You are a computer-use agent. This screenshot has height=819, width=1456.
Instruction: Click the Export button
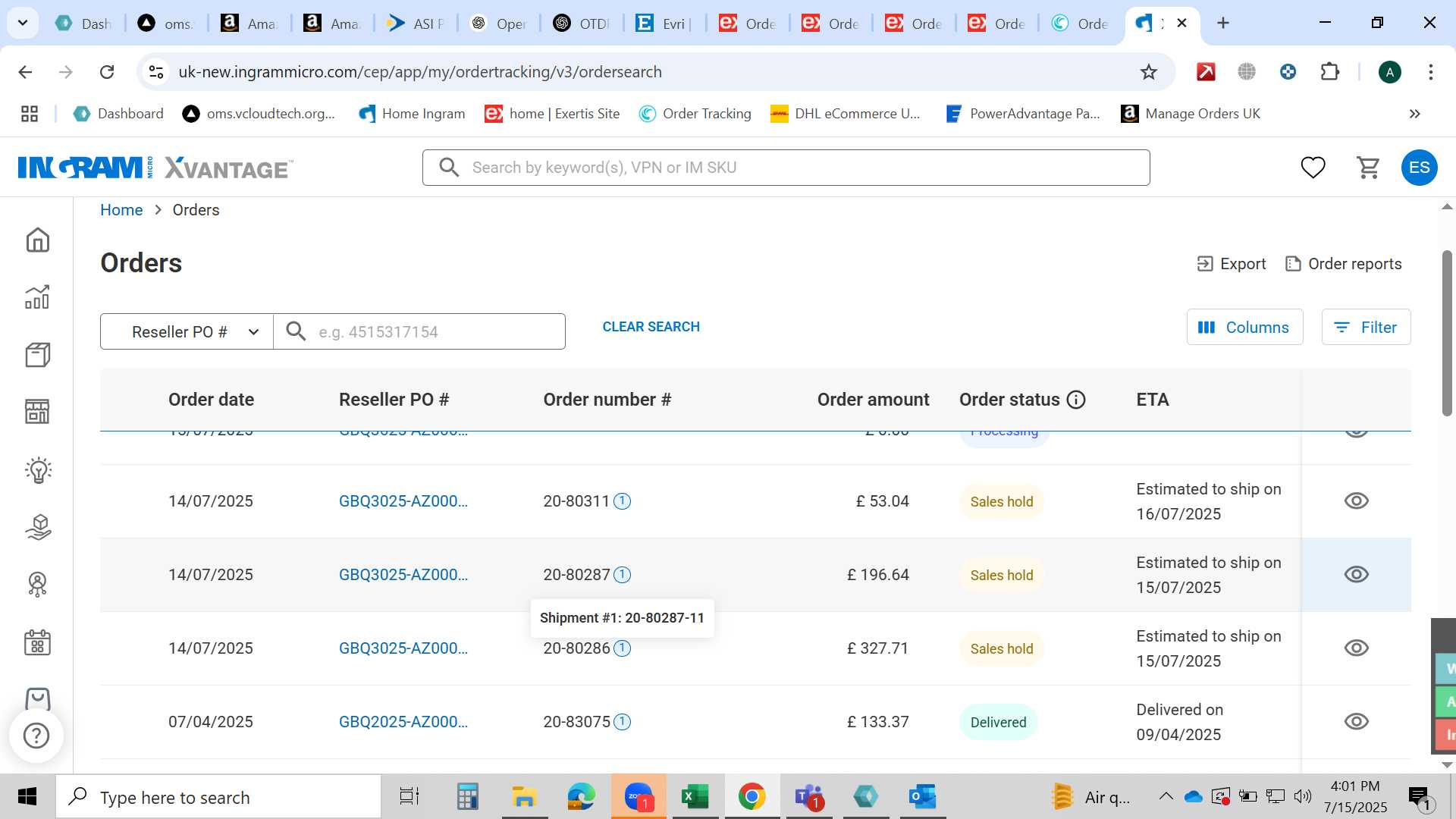coord(1231,264)
